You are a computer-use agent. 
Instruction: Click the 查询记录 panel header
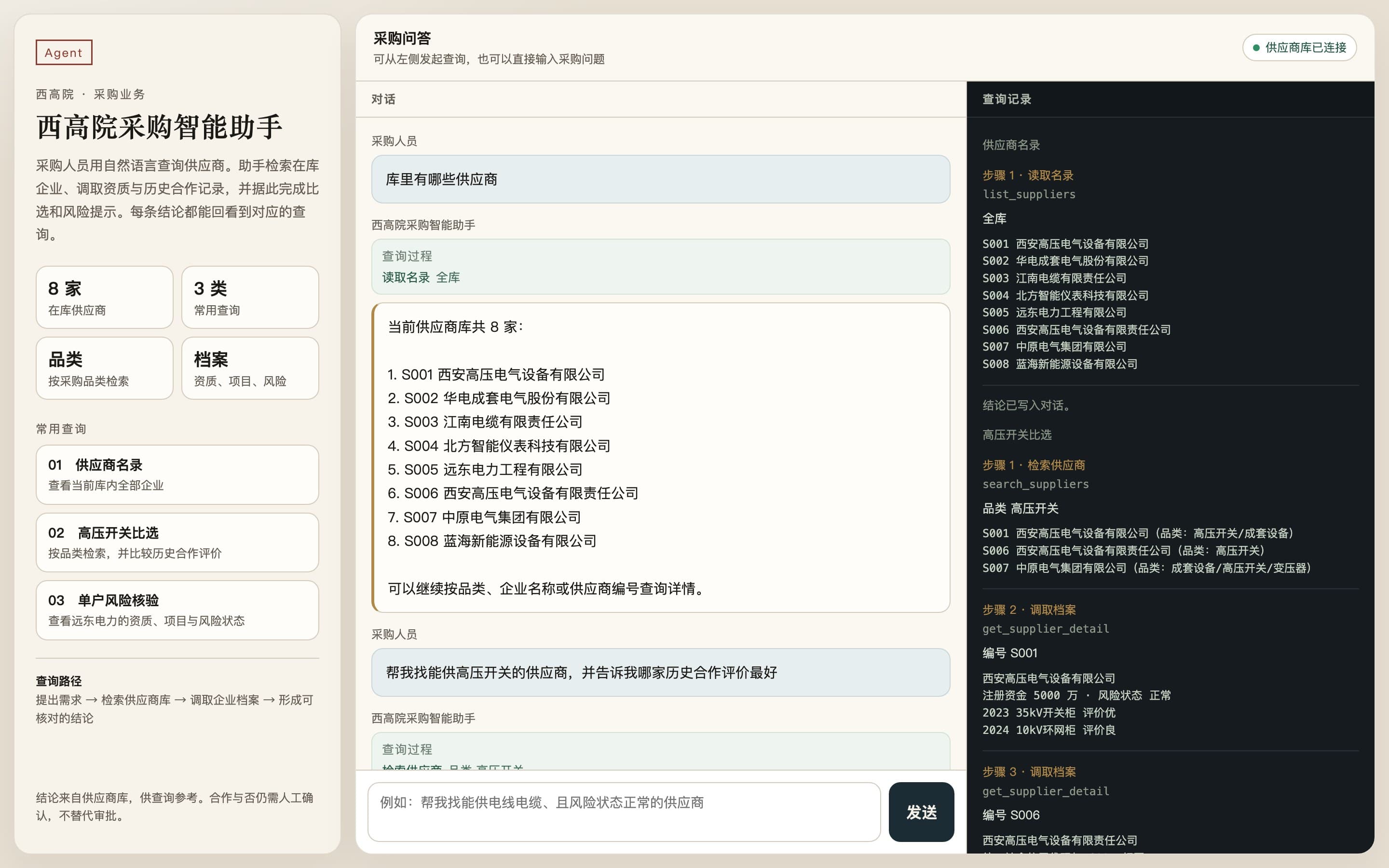tap(1007, 99)
